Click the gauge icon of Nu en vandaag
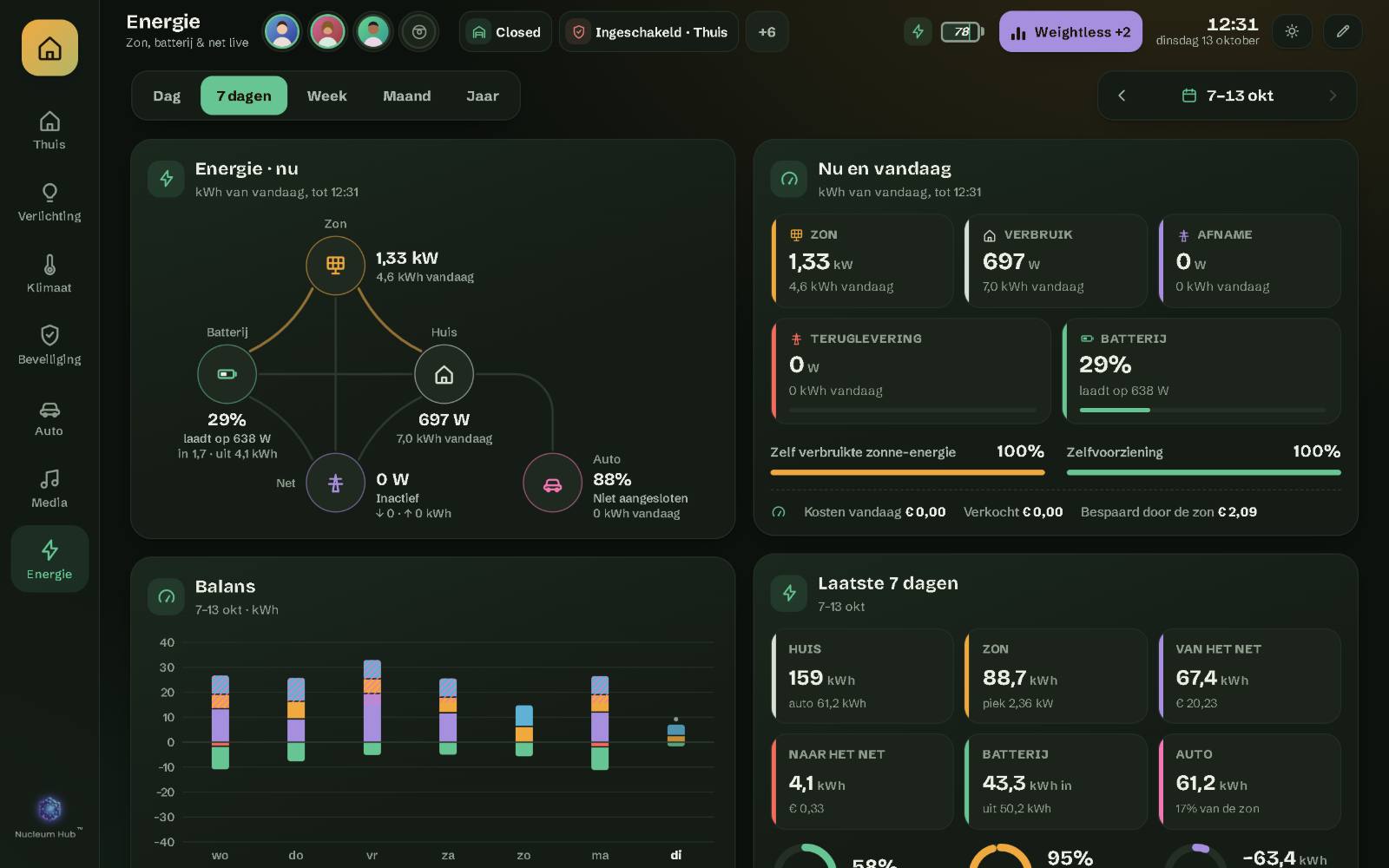Viewport: 1389px width, 868px height. (789, 179)
